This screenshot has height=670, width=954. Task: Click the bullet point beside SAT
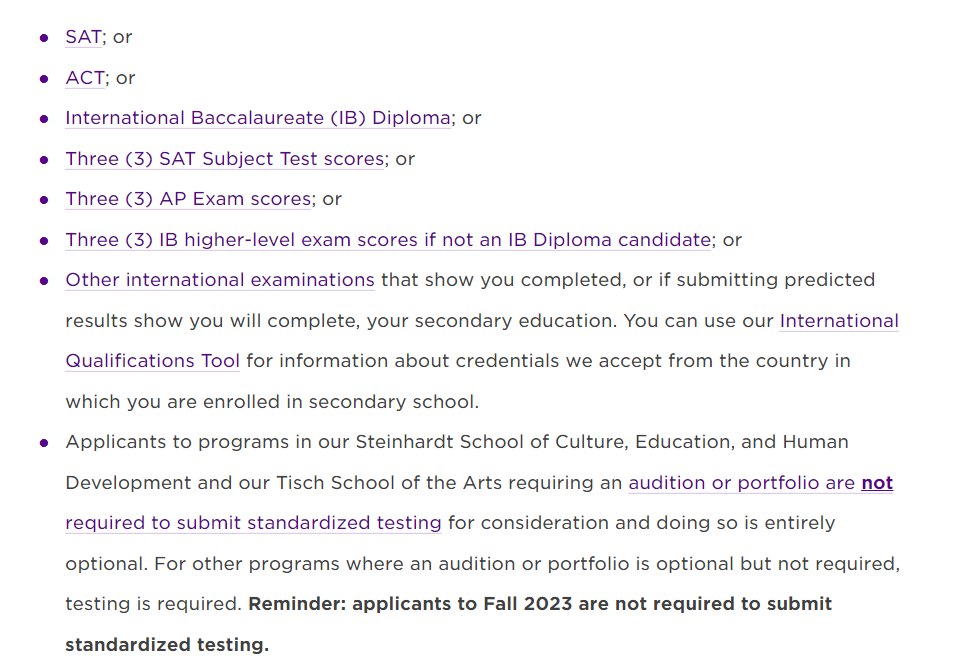[x=44, y=38]
